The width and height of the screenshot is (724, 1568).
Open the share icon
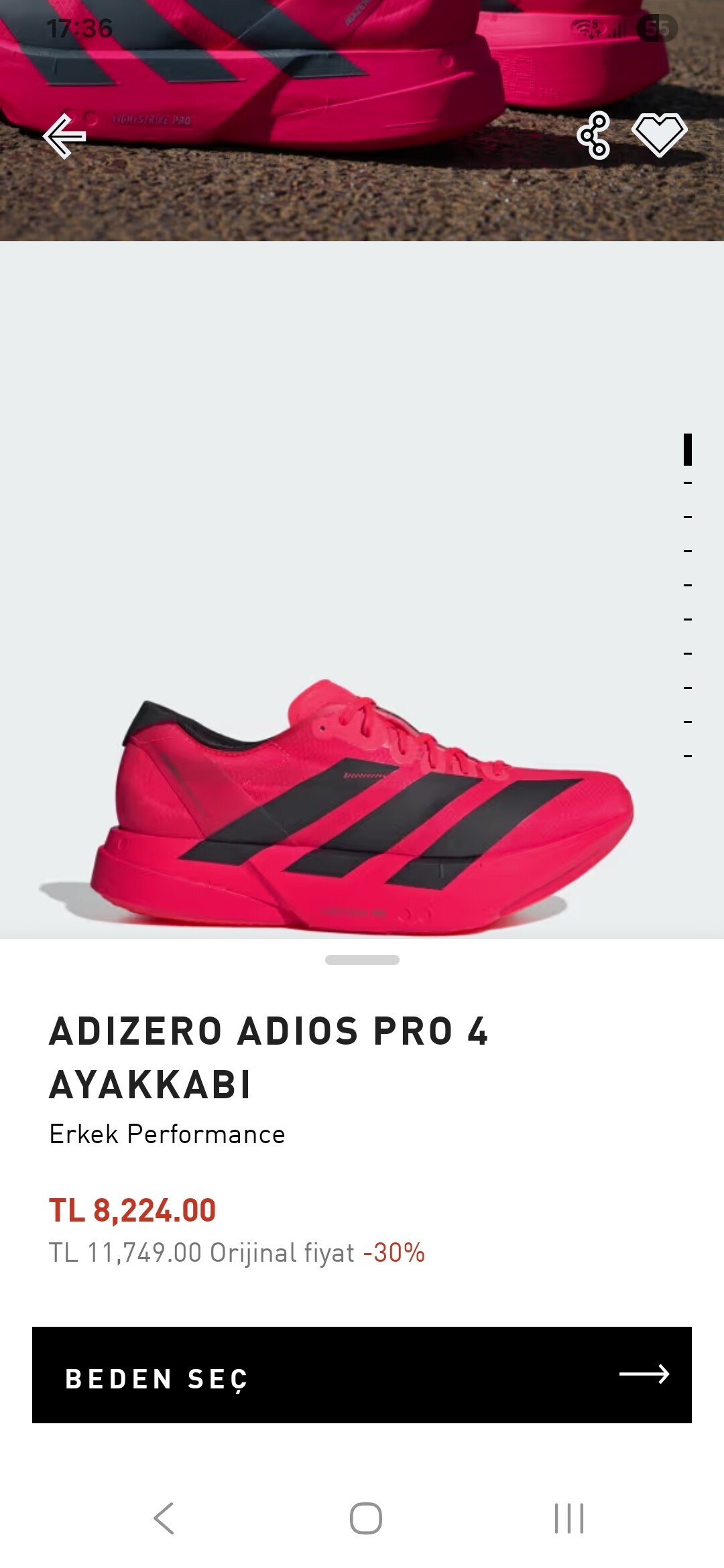click(x=593, y=135)
